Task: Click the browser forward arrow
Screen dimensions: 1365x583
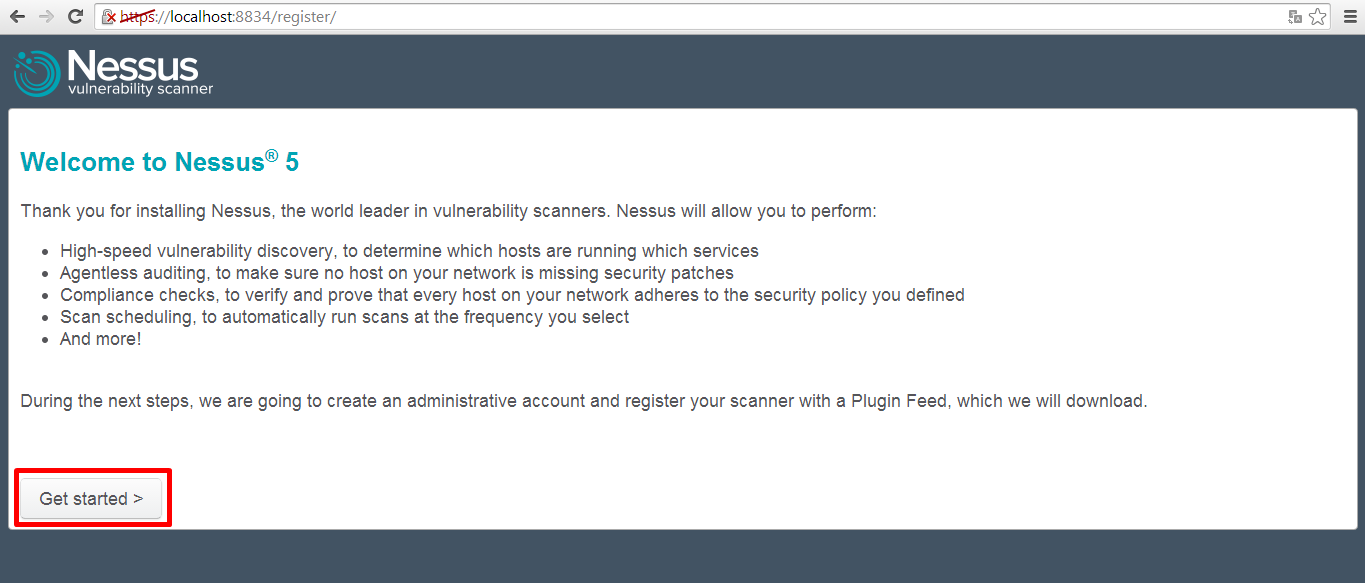Action: [x=46, y=16]
